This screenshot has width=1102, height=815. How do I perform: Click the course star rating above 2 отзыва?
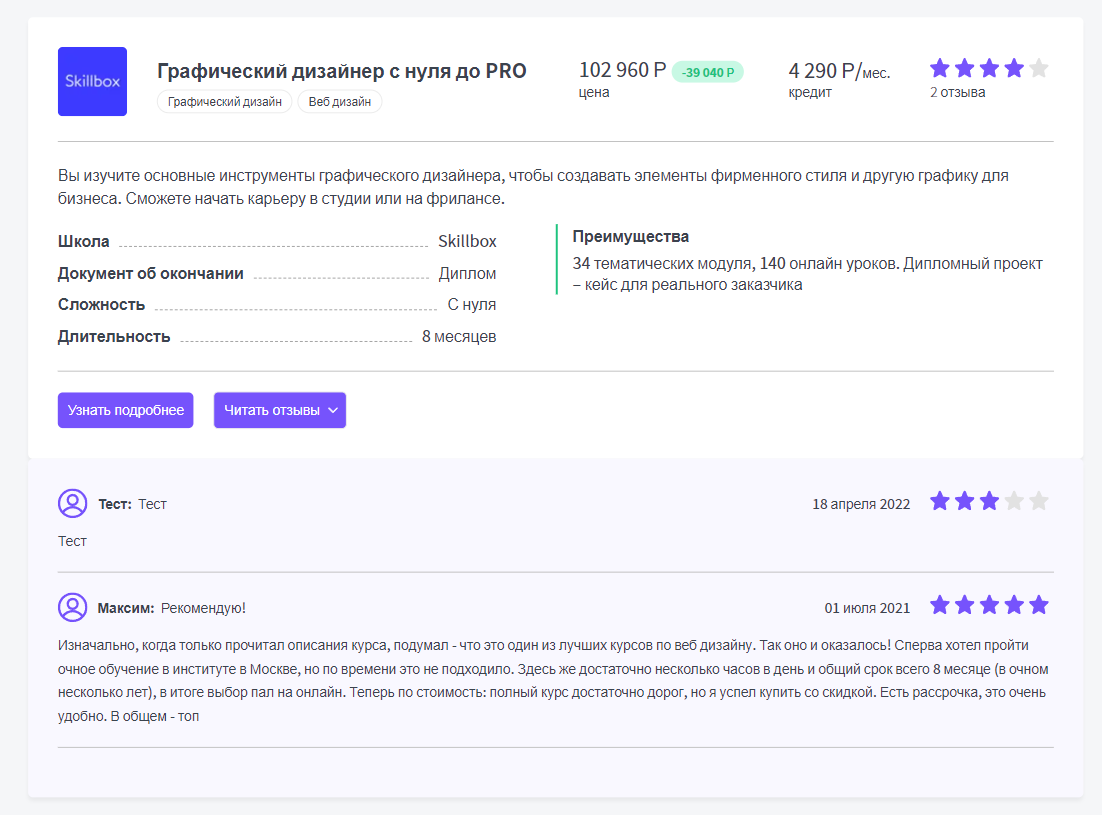[989, 68]
